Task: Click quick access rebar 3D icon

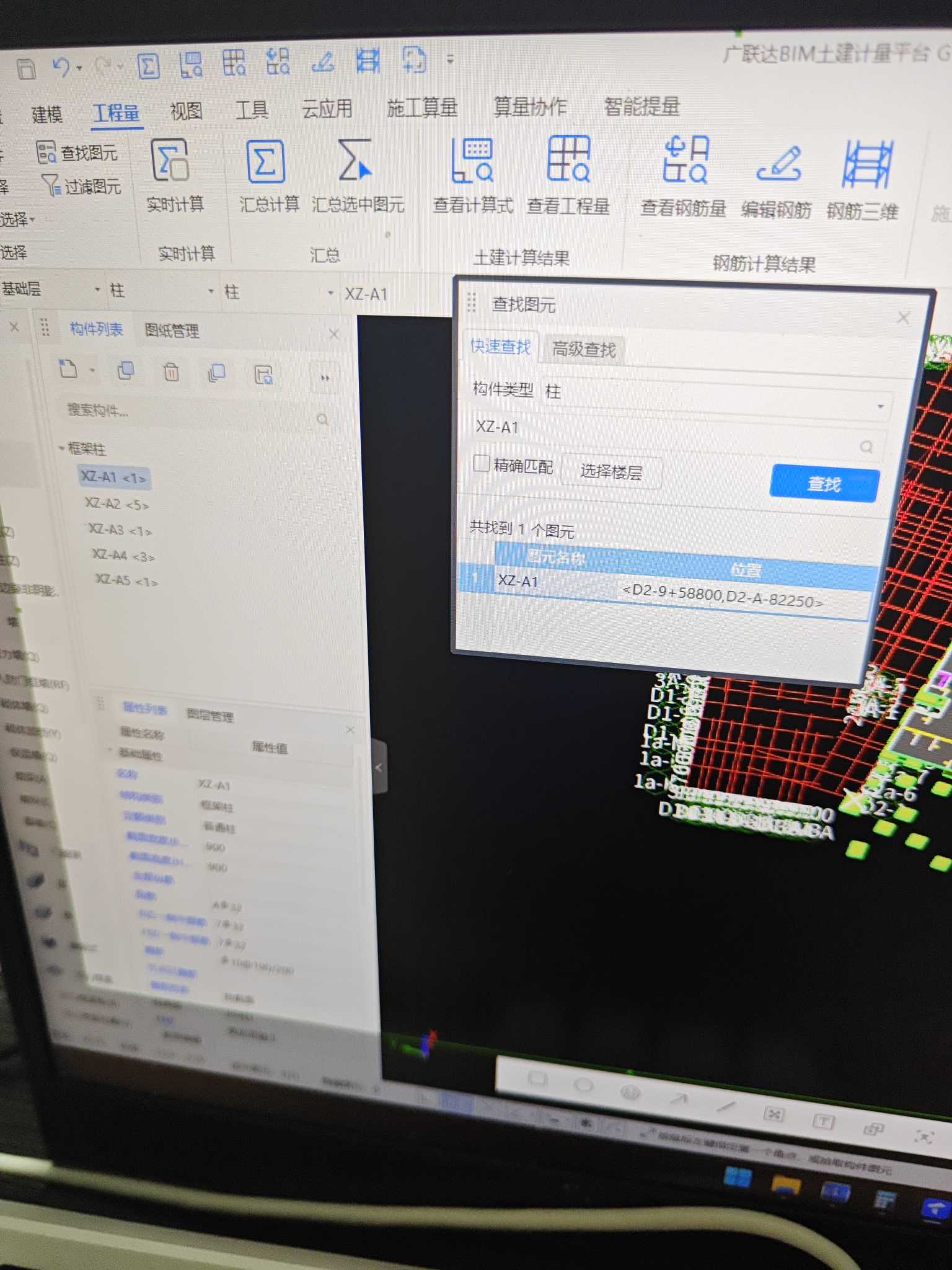Action: 368,61
